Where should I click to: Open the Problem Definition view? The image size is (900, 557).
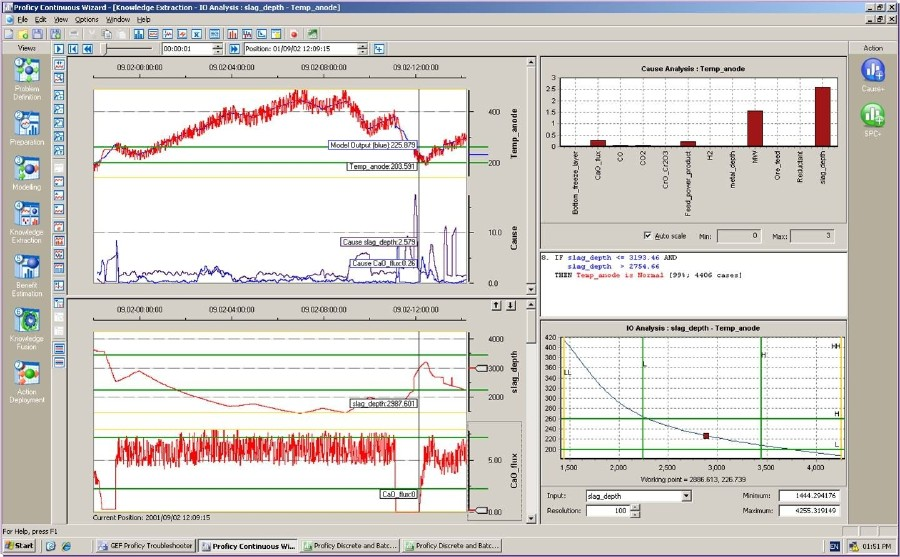[27, 71]
